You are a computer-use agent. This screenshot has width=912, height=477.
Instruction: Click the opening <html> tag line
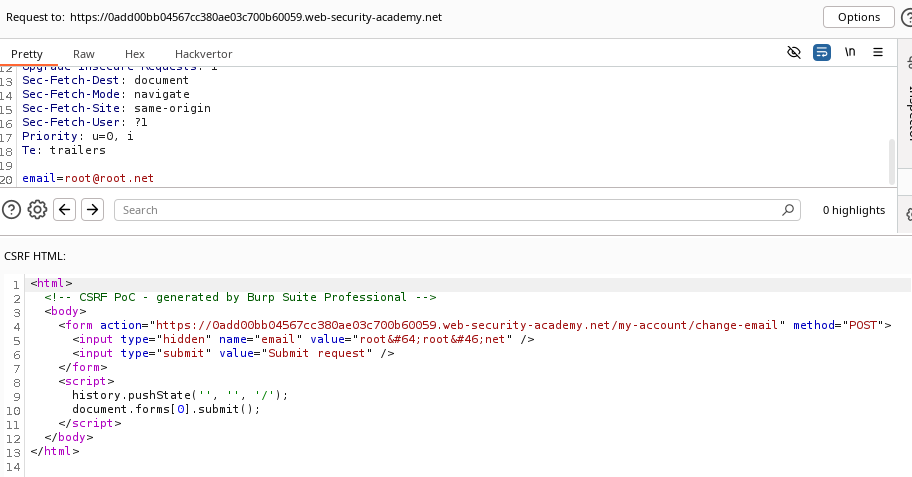pos(51,283)
